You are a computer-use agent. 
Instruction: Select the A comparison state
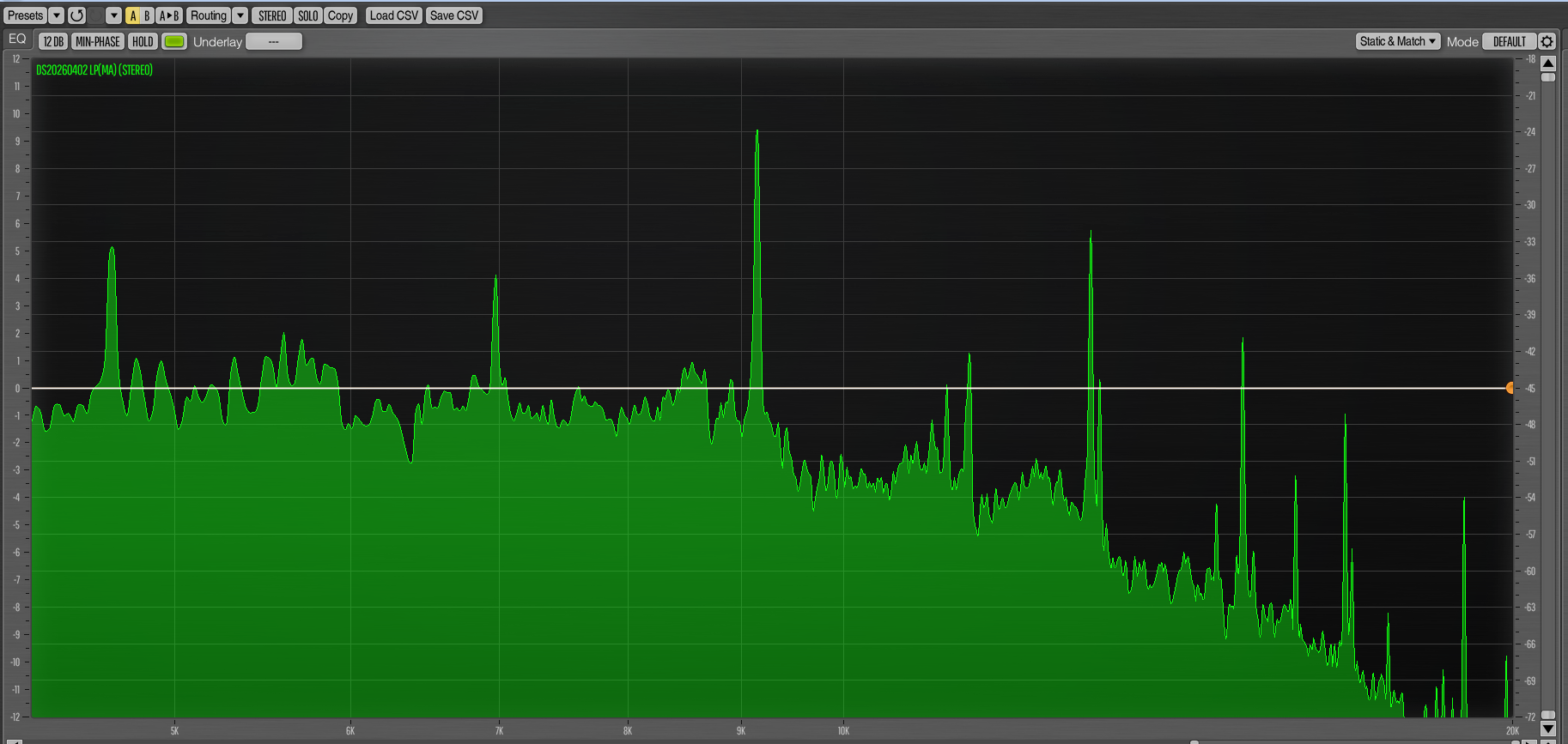133,15
